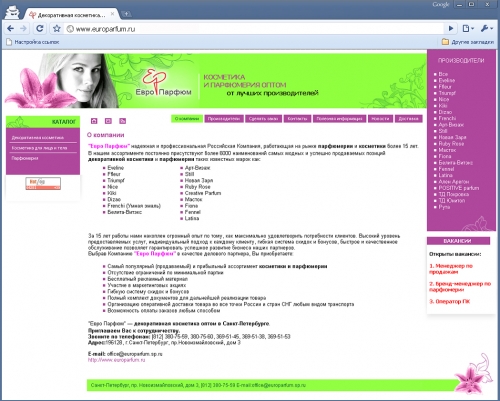Switch to the Производители navigation tab
This screenshot has height=401, width=500.
pos(224,119)
